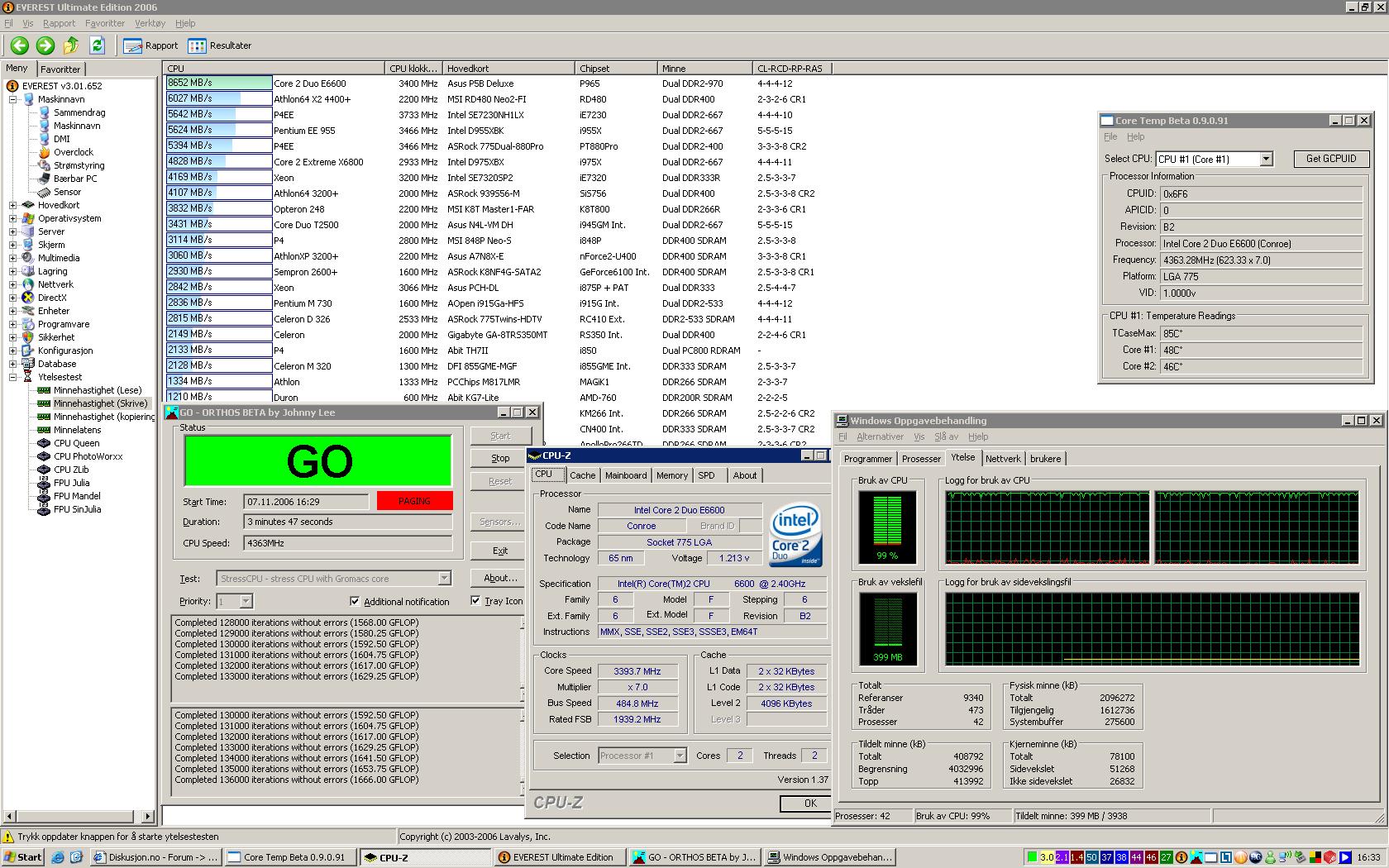Viewport: 1389px width, 868px height.
Task: Click the 6027 MB/s Athlon64 result bar
Action: coord(219,98)
